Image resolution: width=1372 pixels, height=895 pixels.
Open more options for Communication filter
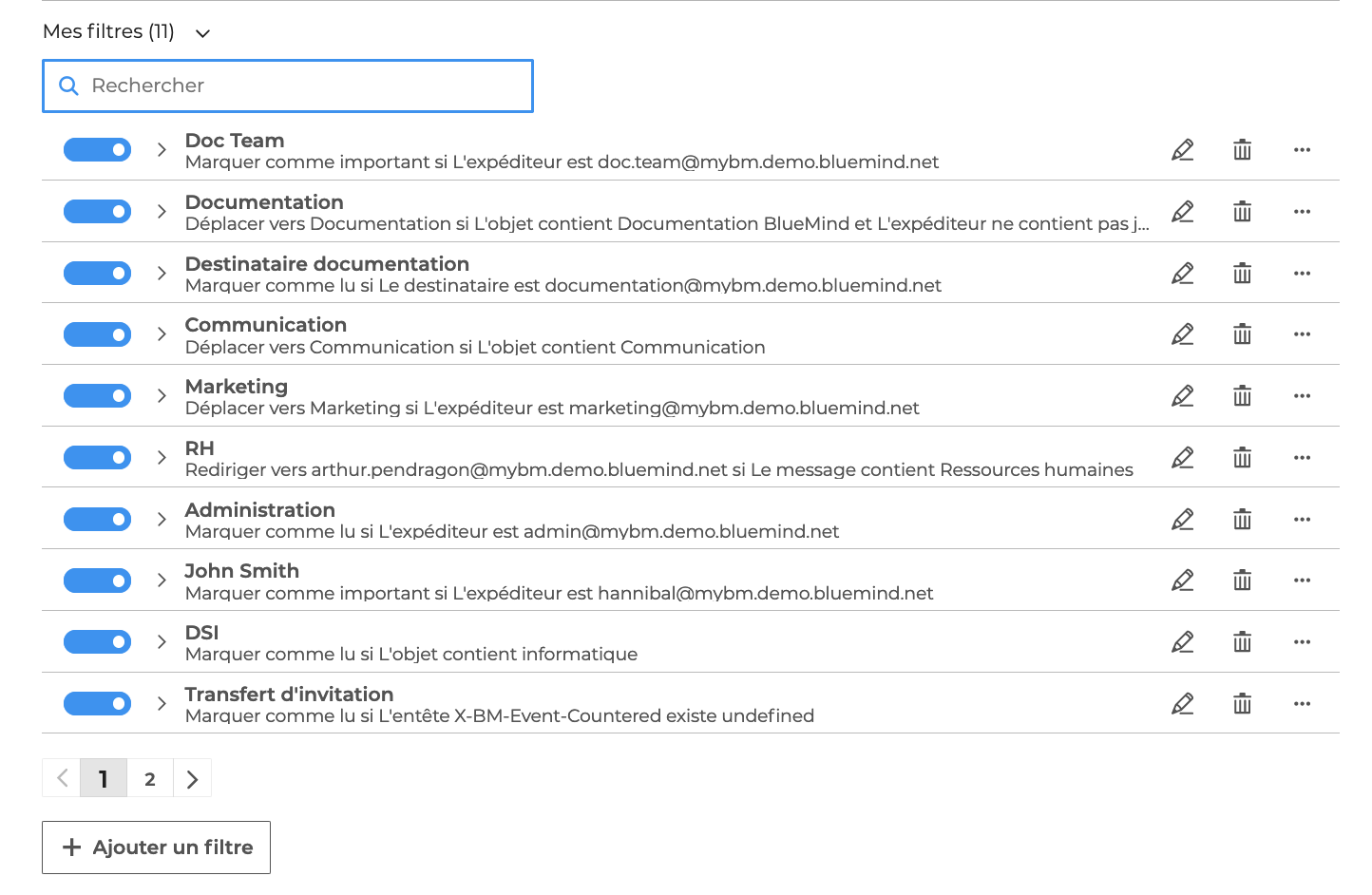coord(1302,334)
